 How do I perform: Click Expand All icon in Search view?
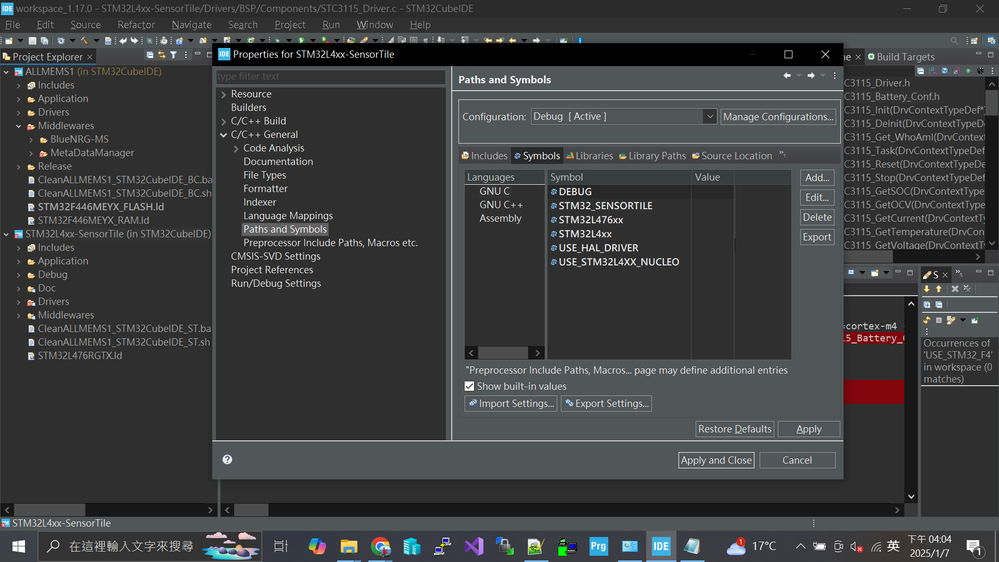[x=927, y=305]
